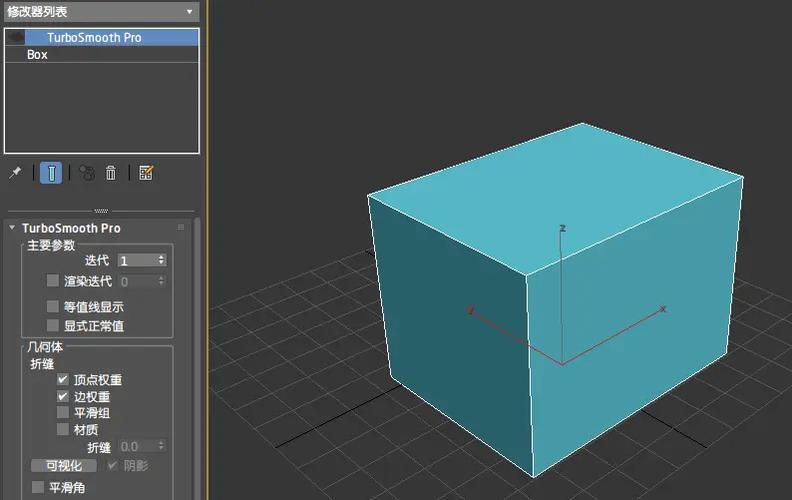This screenshot has width=792, height=500.
Task: Click the 迭代 value field
Action: [137, 260]
